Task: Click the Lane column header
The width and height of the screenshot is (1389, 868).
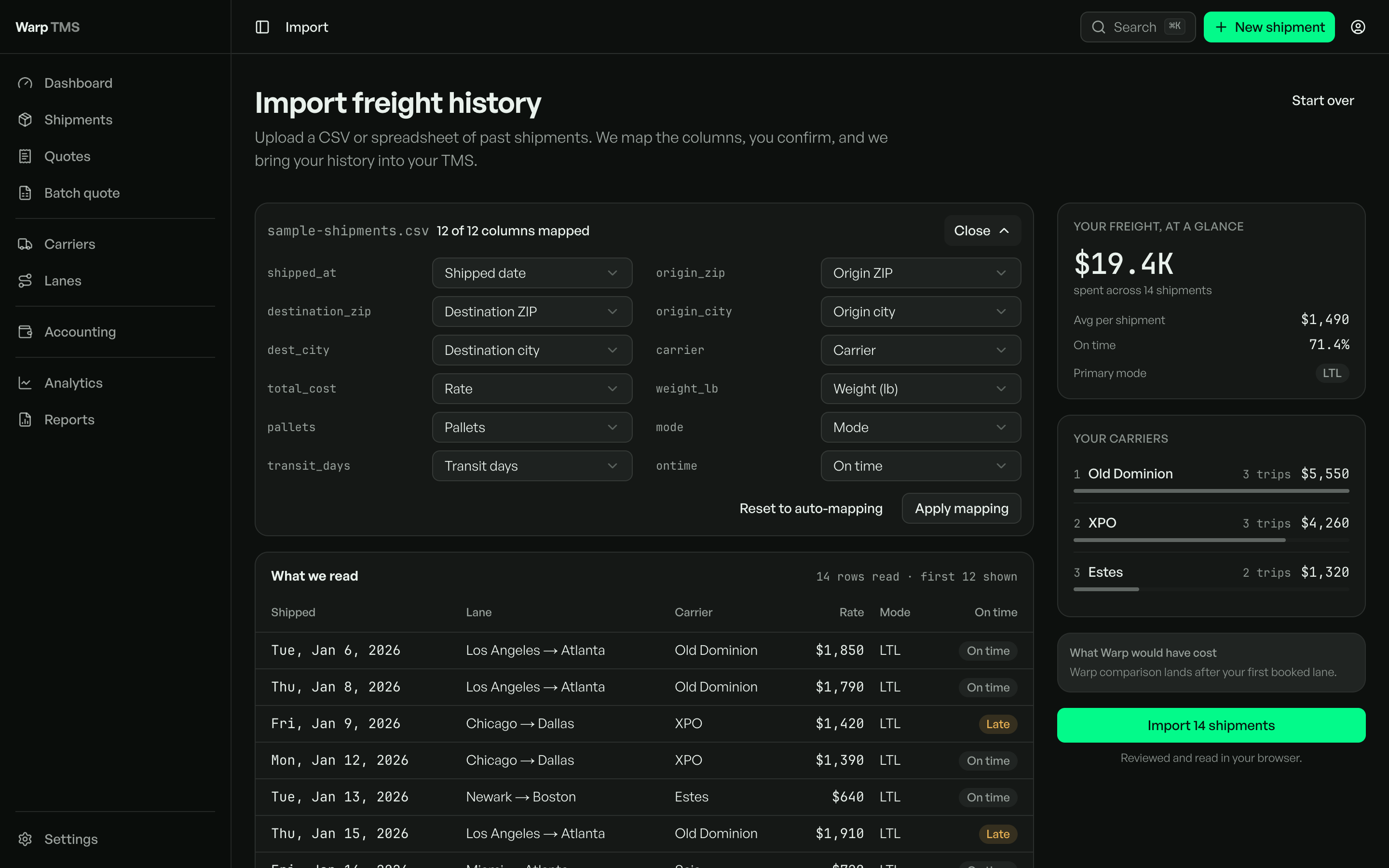Action: [x=479, y=612]
